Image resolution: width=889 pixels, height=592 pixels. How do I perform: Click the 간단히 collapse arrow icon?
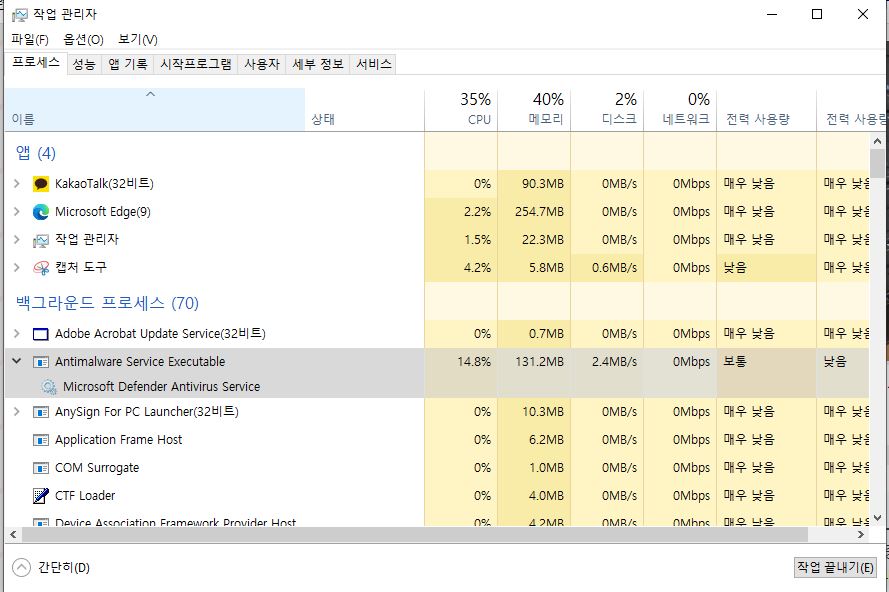click(x=22, y=568)
